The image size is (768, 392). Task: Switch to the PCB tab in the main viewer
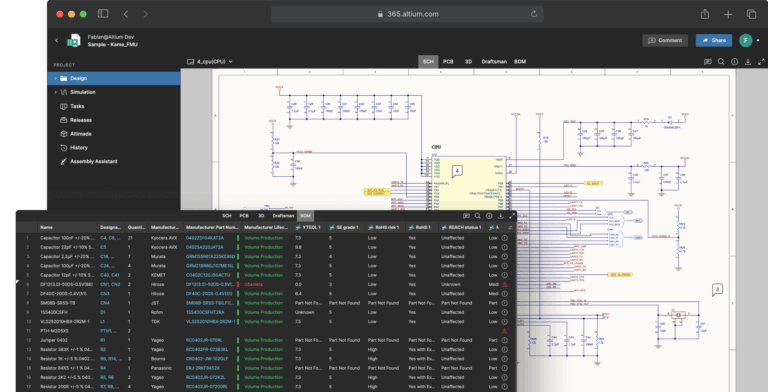tap(448, 62)
